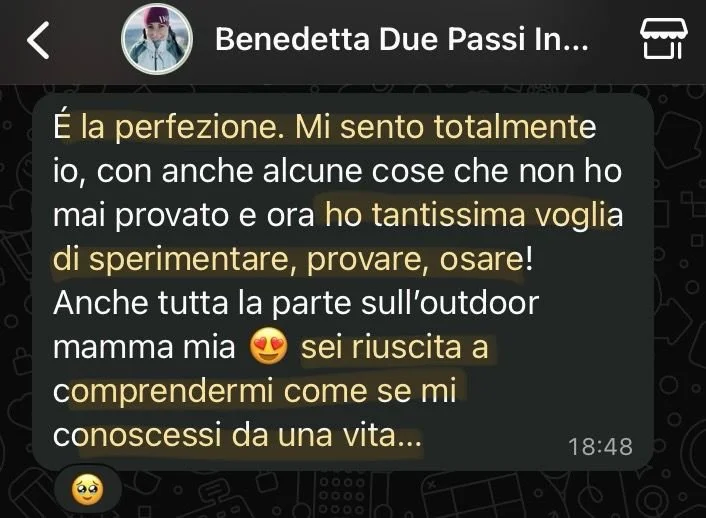Viewport: 706px width, 518px height.
Task: Click the phrase "di sperimentare, provare, osare"
Action: pyautogui.click(x=288, y=259)
